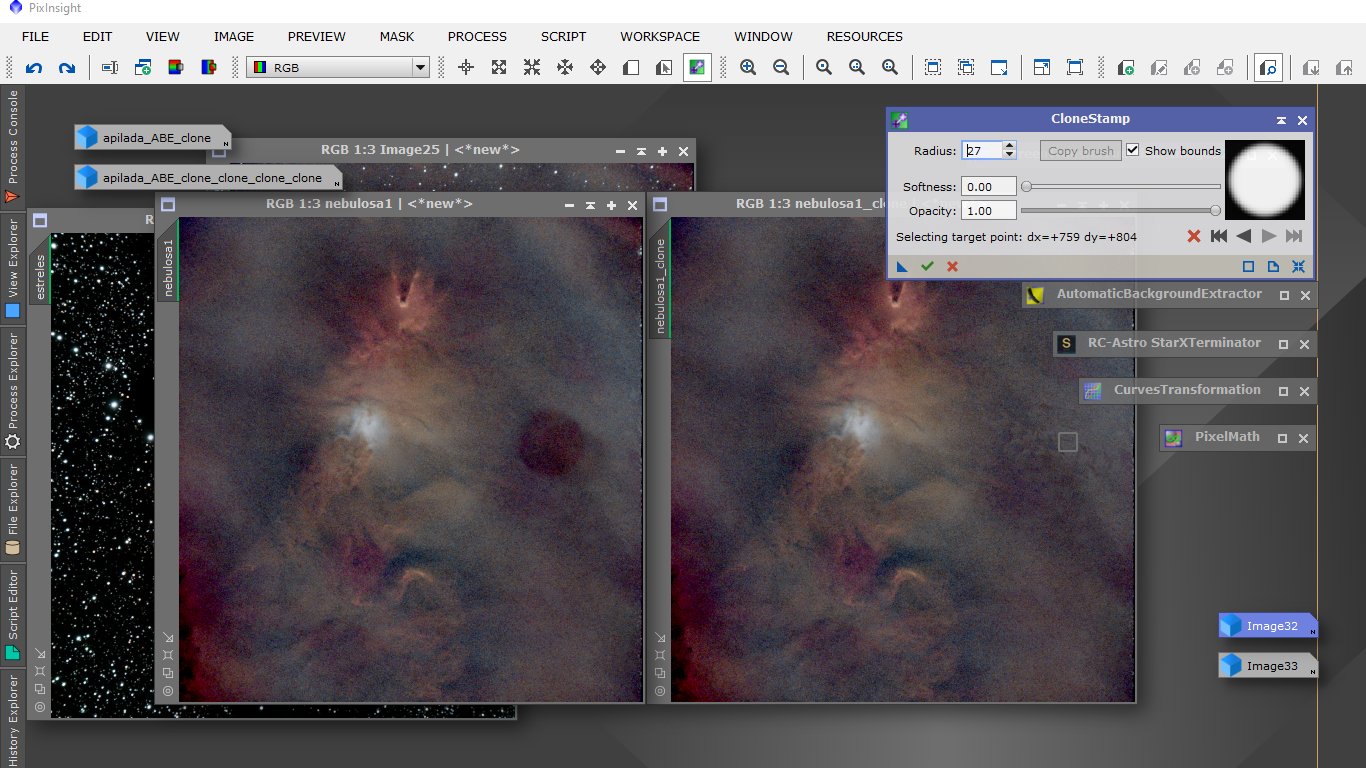Screen dimensions: 1366x768
Task: Open the File Explorer side tab
Action: (x=13, y=509)
